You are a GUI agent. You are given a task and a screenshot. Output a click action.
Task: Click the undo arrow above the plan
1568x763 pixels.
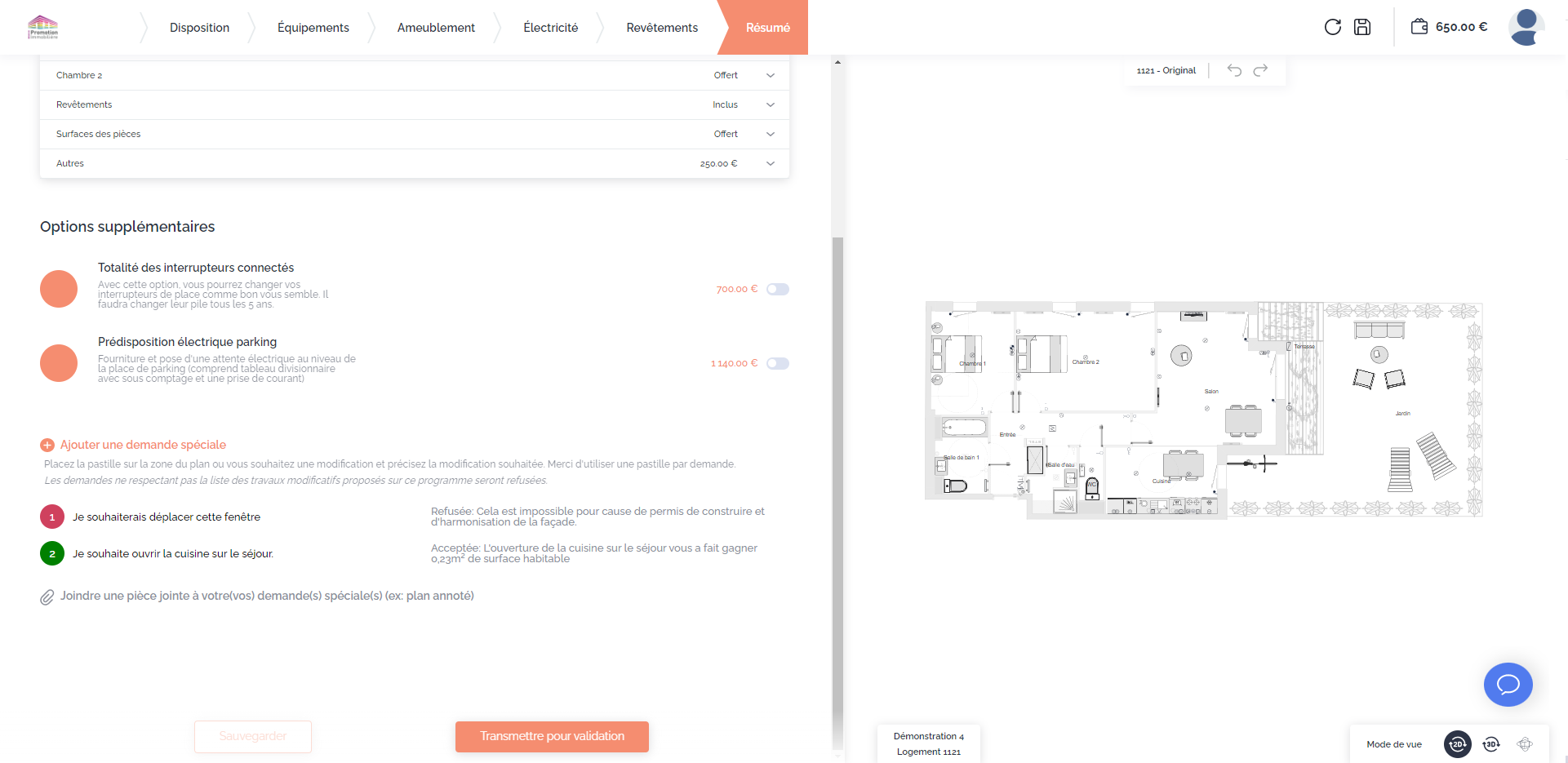click(x=1234, y=70)
